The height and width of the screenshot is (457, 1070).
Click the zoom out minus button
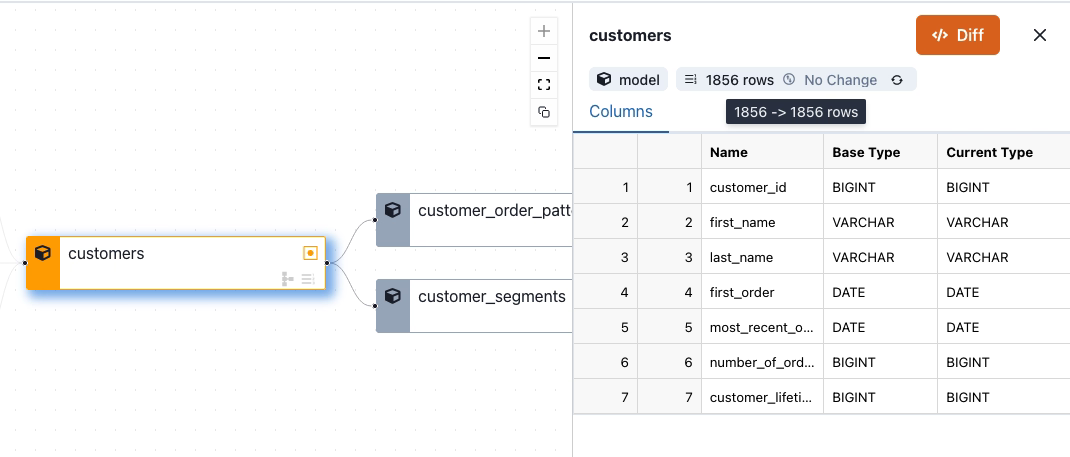pos(544,58)
